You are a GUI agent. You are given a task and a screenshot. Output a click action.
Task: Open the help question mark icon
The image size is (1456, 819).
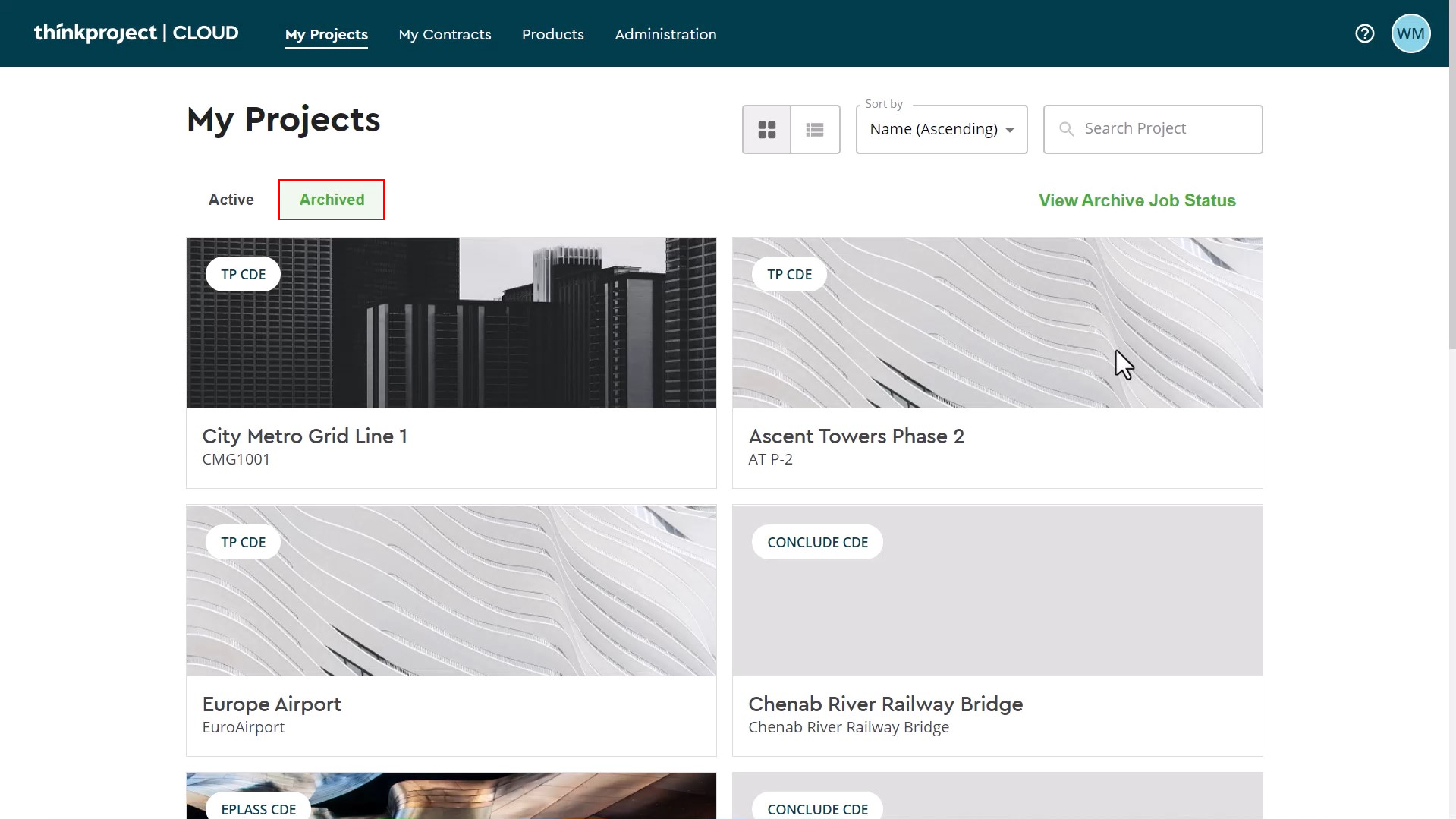pos(1364,33)
